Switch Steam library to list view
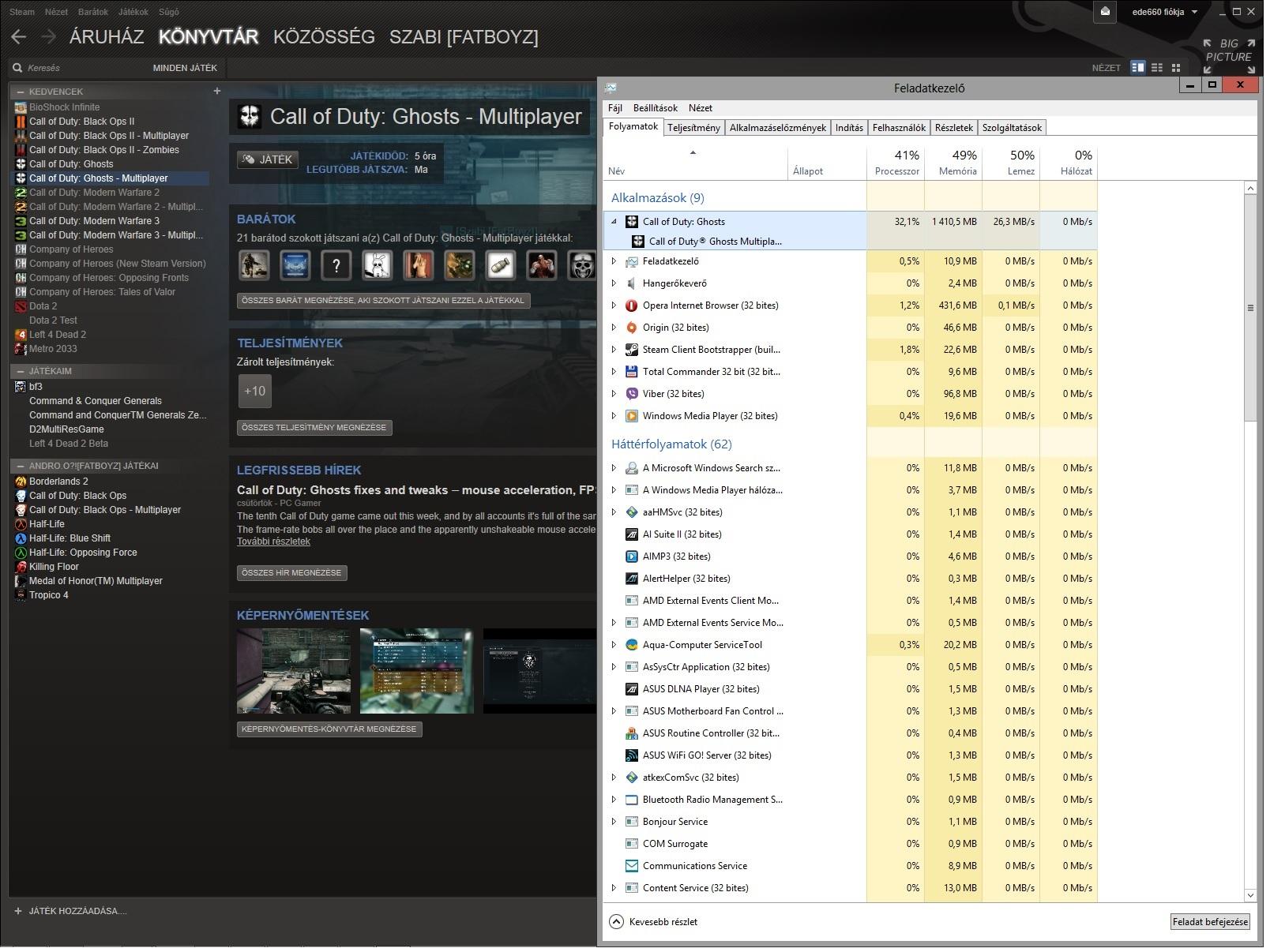The width and height of the screenshot is (1270, 952). 1157,68
